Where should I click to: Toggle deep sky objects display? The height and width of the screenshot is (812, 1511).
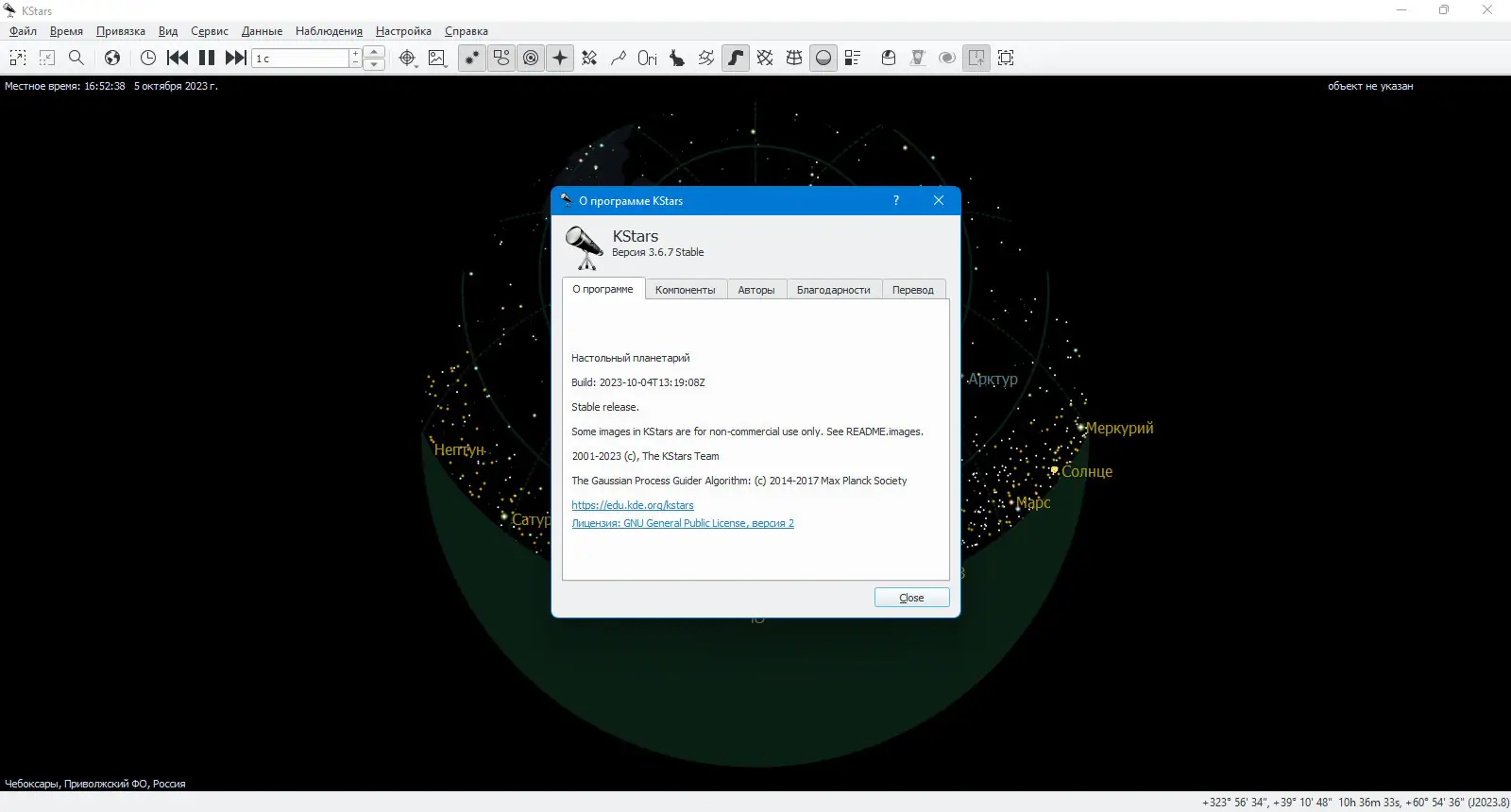pos(501,58)
